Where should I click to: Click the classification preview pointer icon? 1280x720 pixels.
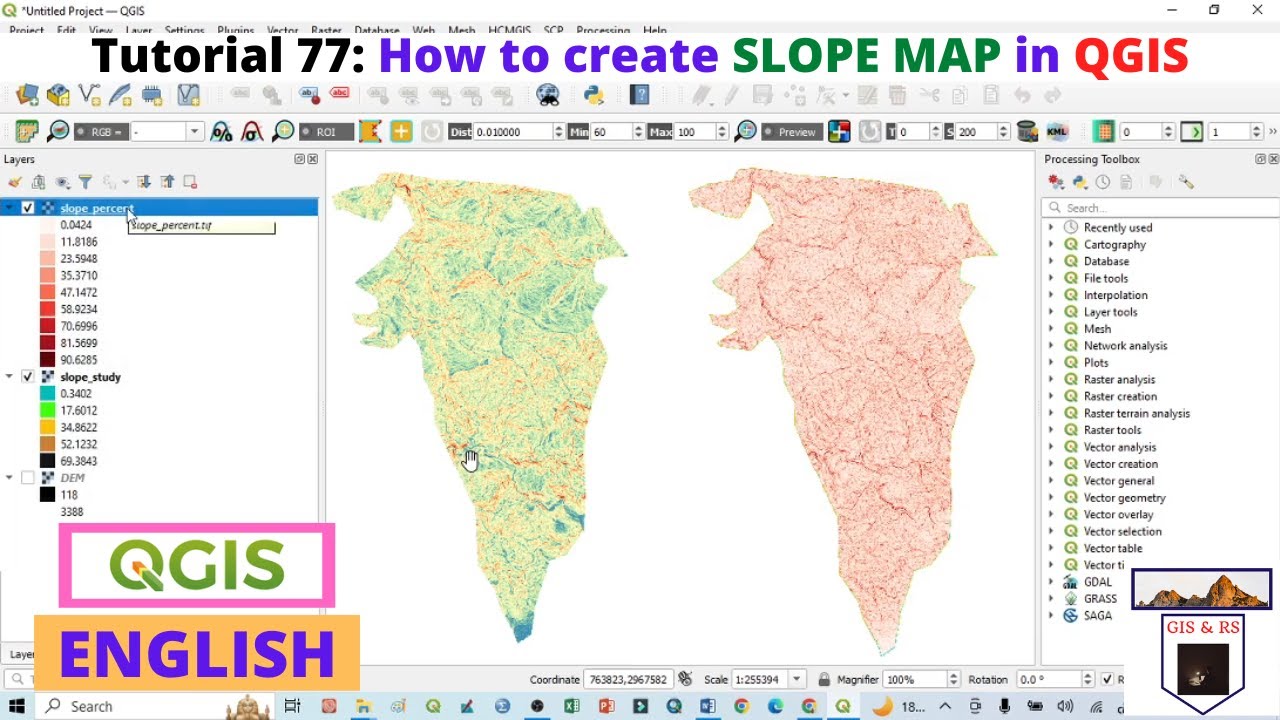[x=840, y=131]
